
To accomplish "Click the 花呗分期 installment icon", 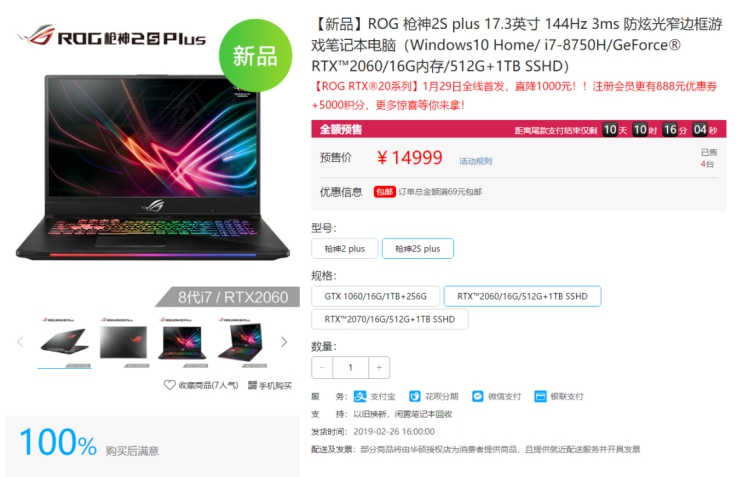I will [415, 396].
